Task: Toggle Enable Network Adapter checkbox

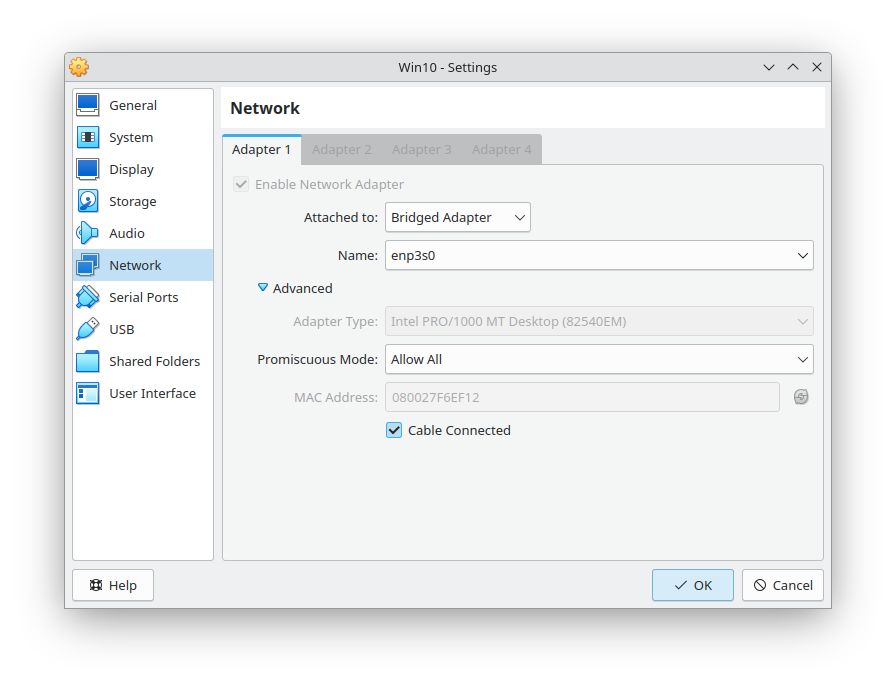Action: point(241,184)
